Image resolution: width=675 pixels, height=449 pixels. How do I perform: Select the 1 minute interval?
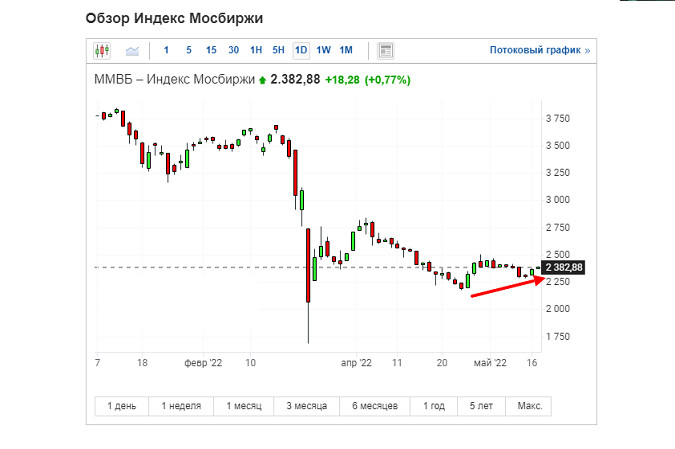pos(166,50)
